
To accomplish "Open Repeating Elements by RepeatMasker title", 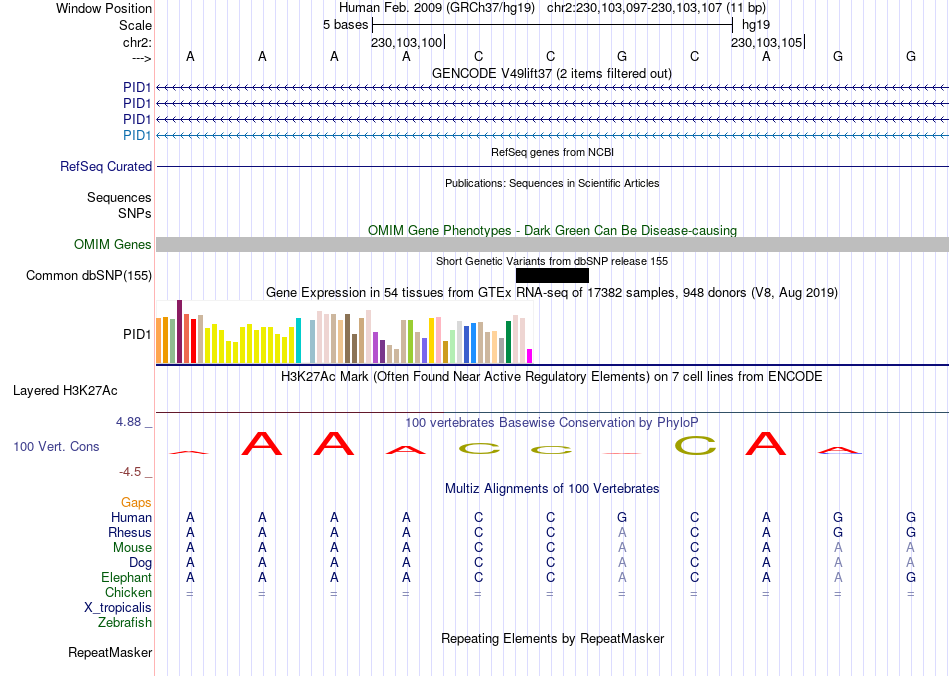I will [x=552, y=638].
